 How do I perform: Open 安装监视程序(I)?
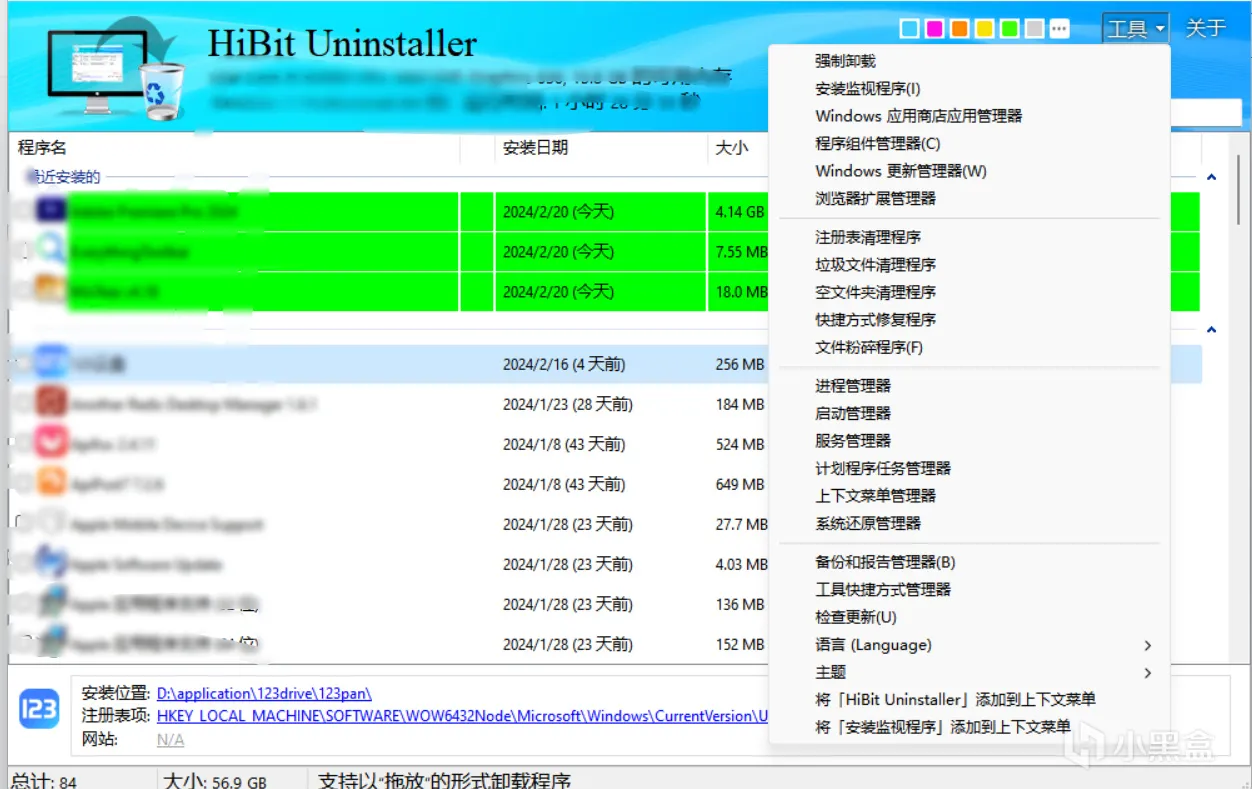868,89
